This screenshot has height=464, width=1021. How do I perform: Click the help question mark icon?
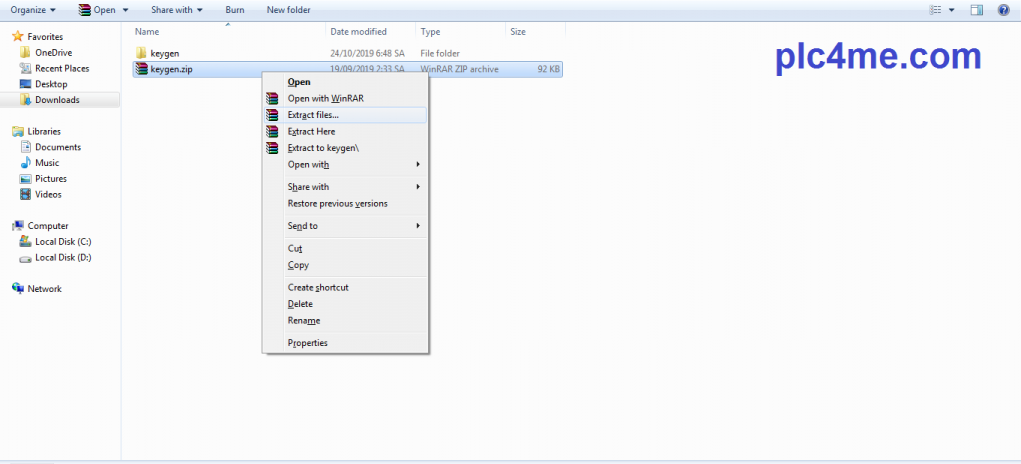[1003, 10]
